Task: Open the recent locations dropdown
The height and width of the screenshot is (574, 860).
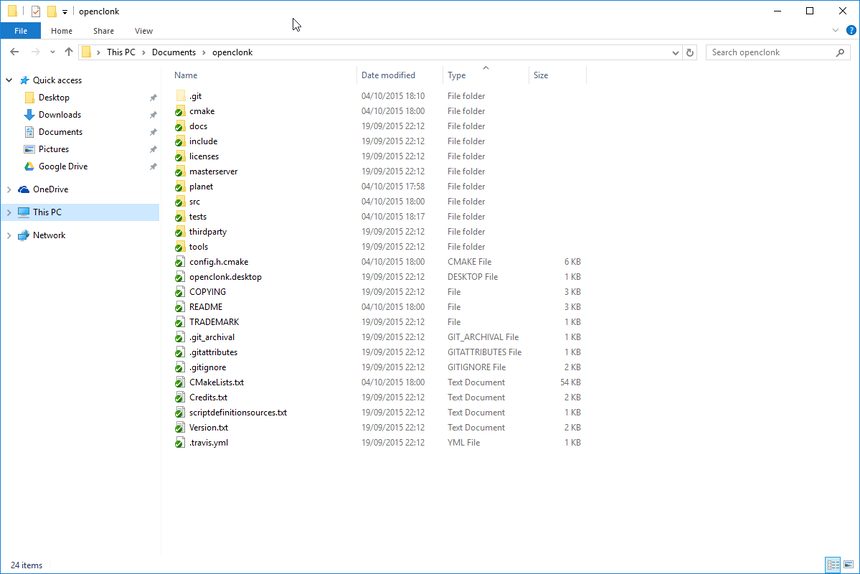Action: 53,53
